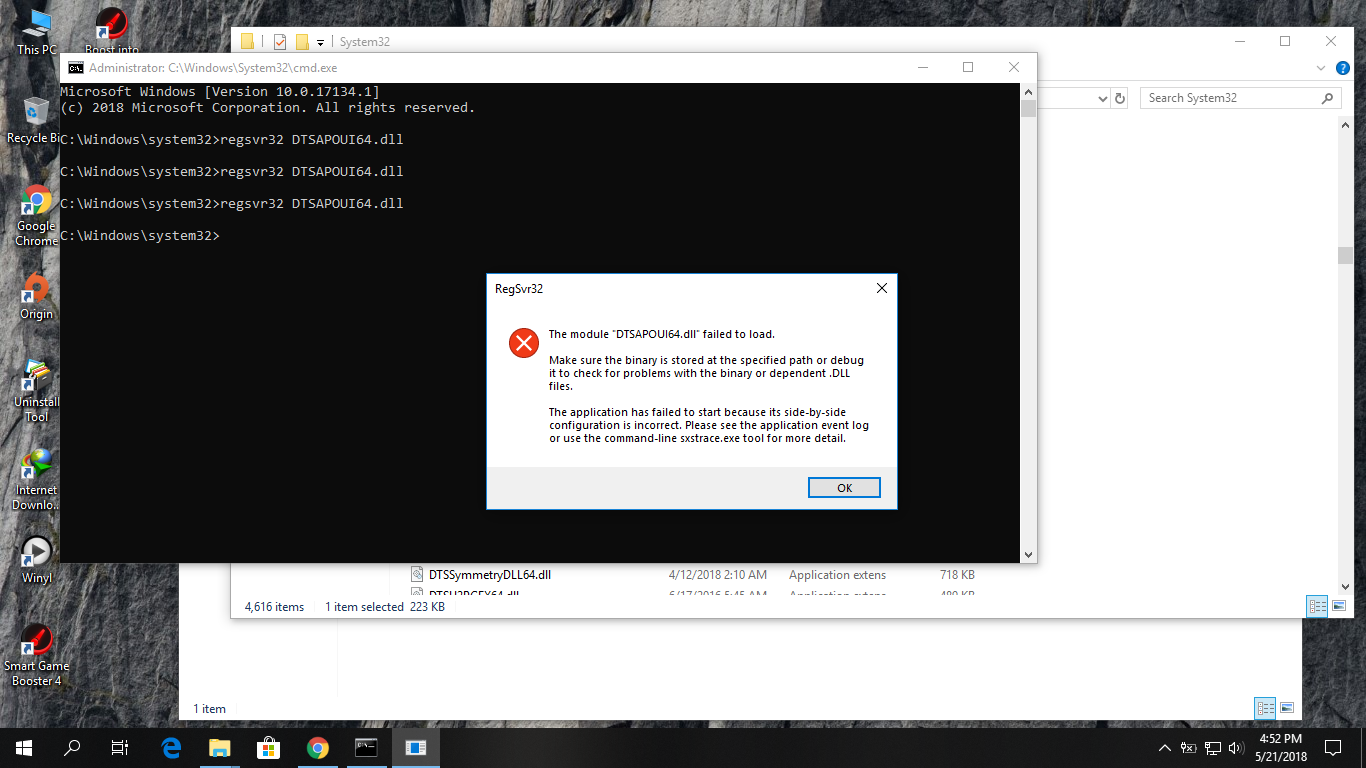
Task: Switch to Command Prompt on the taskbar
Action: coord(366,747)
